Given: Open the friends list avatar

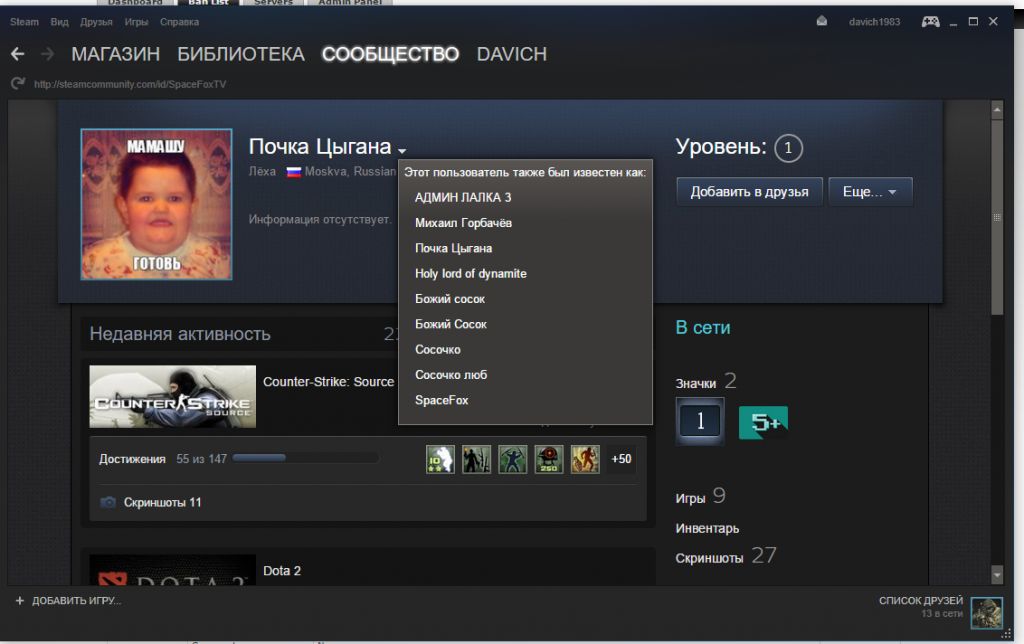Looking at the screenshot, I should [x=986, y=613].
